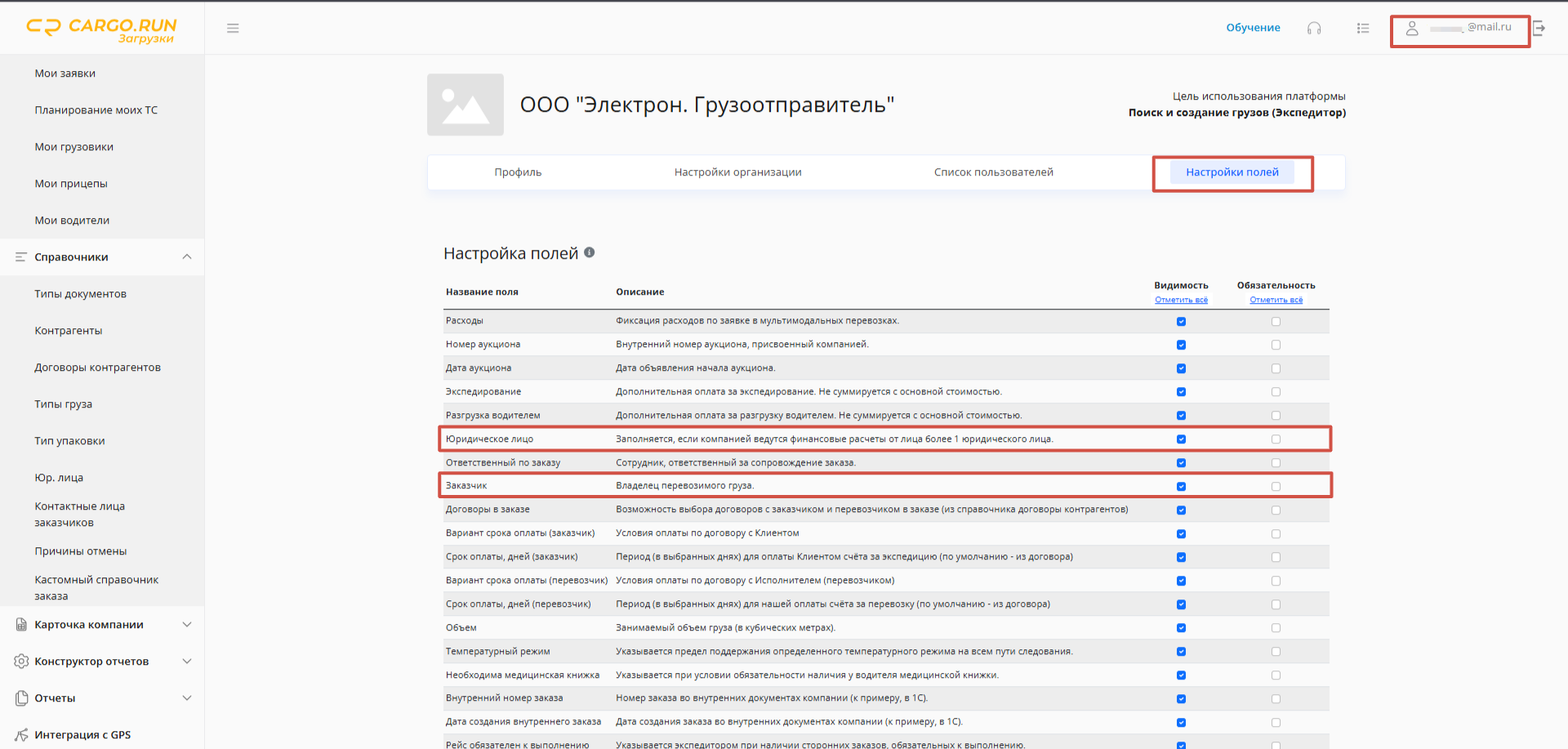Open Юр. лица reference

coord(59,478)
